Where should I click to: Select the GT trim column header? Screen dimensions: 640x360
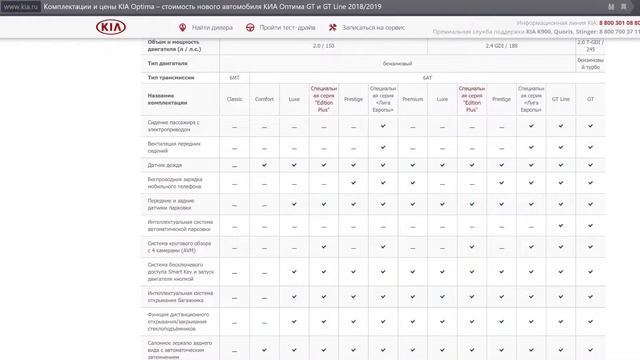click(590, 99)
